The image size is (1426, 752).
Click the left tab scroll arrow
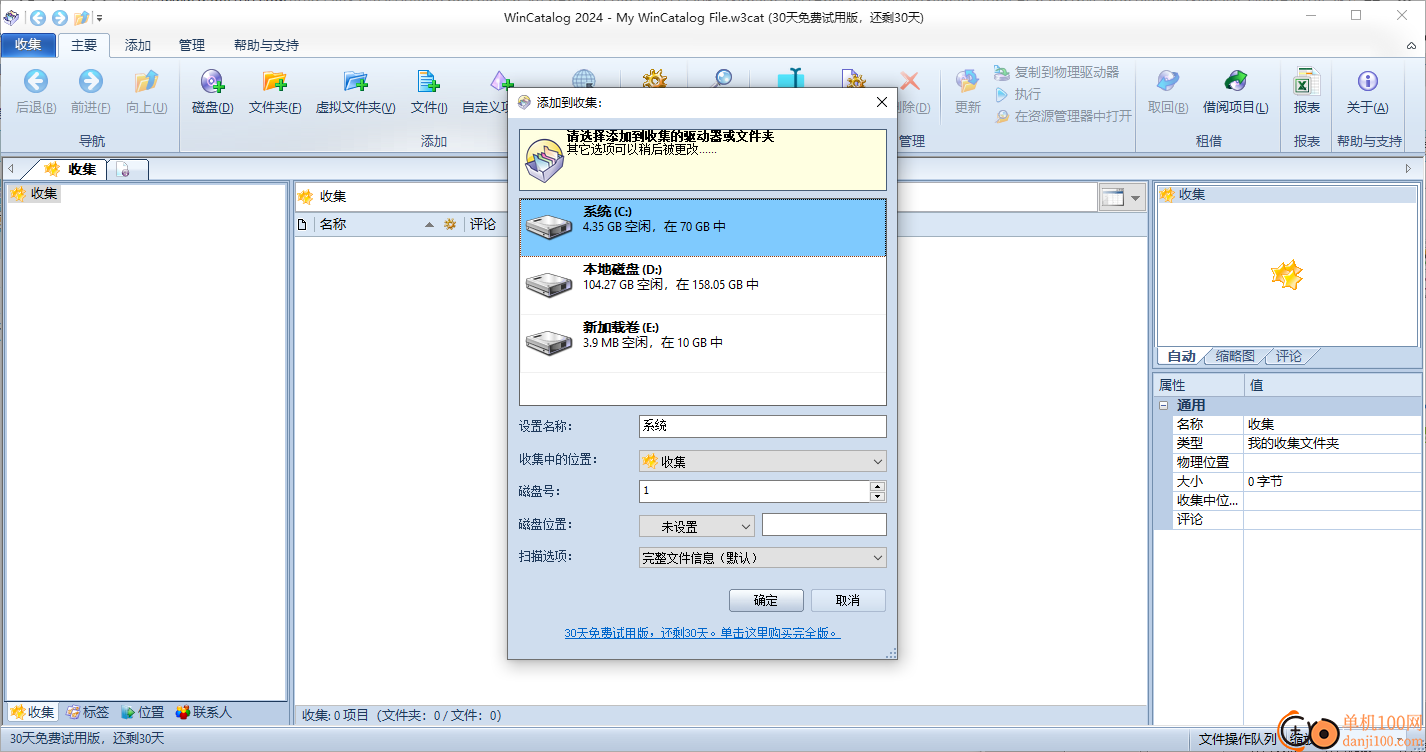(11, 169)
